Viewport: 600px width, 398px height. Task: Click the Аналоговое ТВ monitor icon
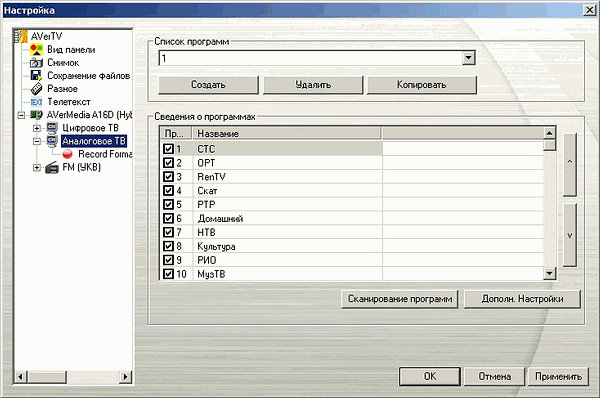click(52, 141)
